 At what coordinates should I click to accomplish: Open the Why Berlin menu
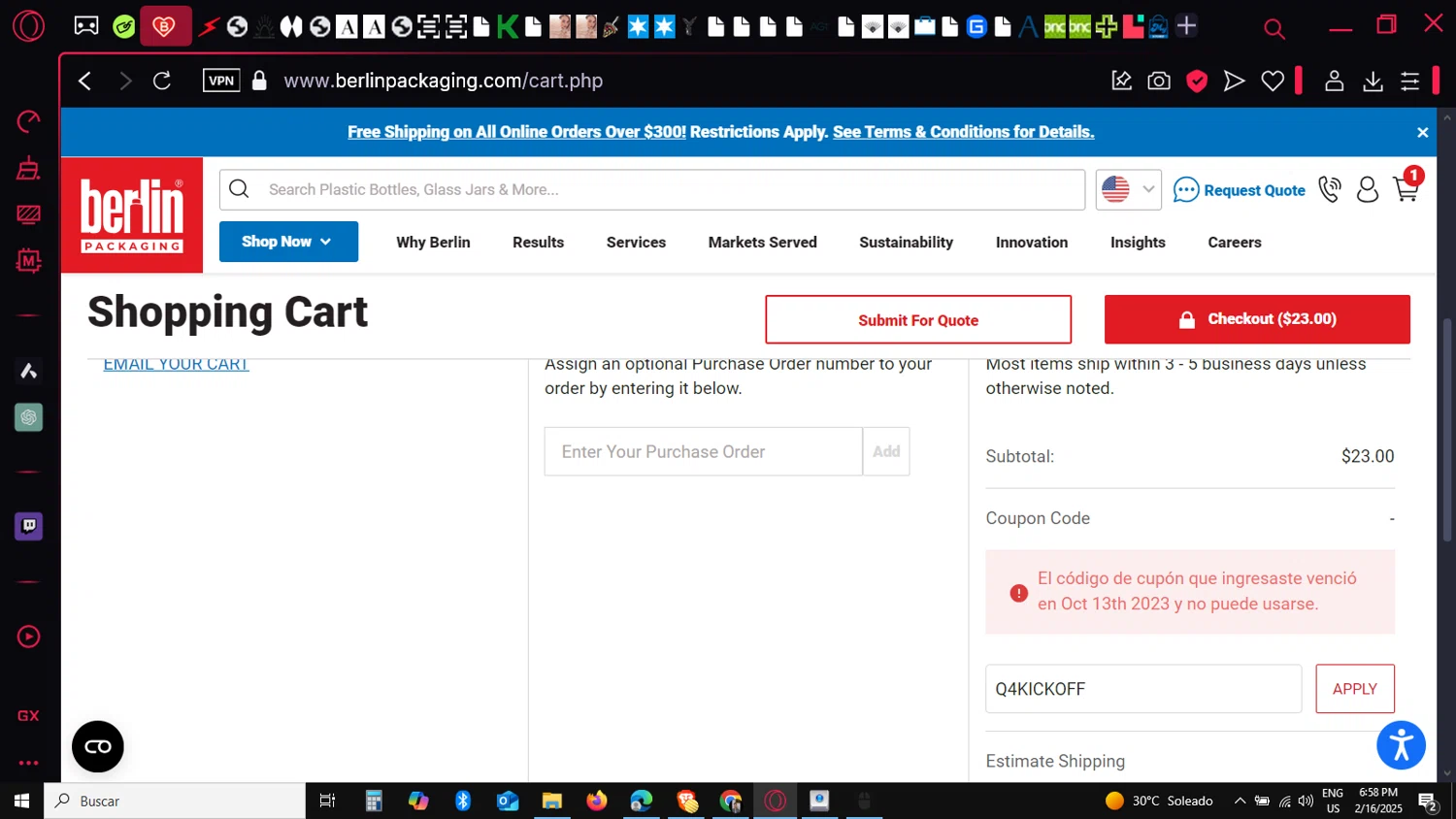pos(433,243)
